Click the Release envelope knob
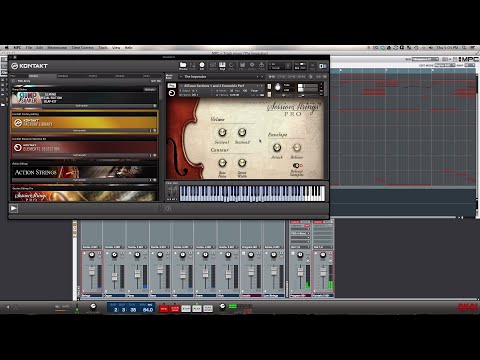The height and width of the screenshot is (360, 480). click(297, 147)
